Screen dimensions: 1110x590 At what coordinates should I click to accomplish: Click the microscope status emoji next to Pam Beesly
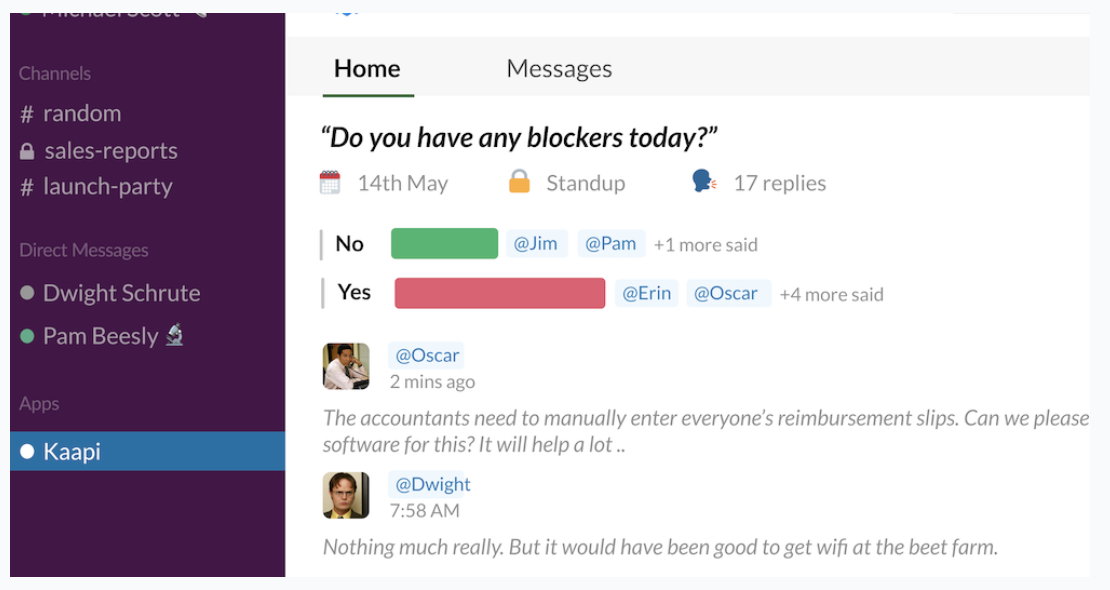pos(174,335)
